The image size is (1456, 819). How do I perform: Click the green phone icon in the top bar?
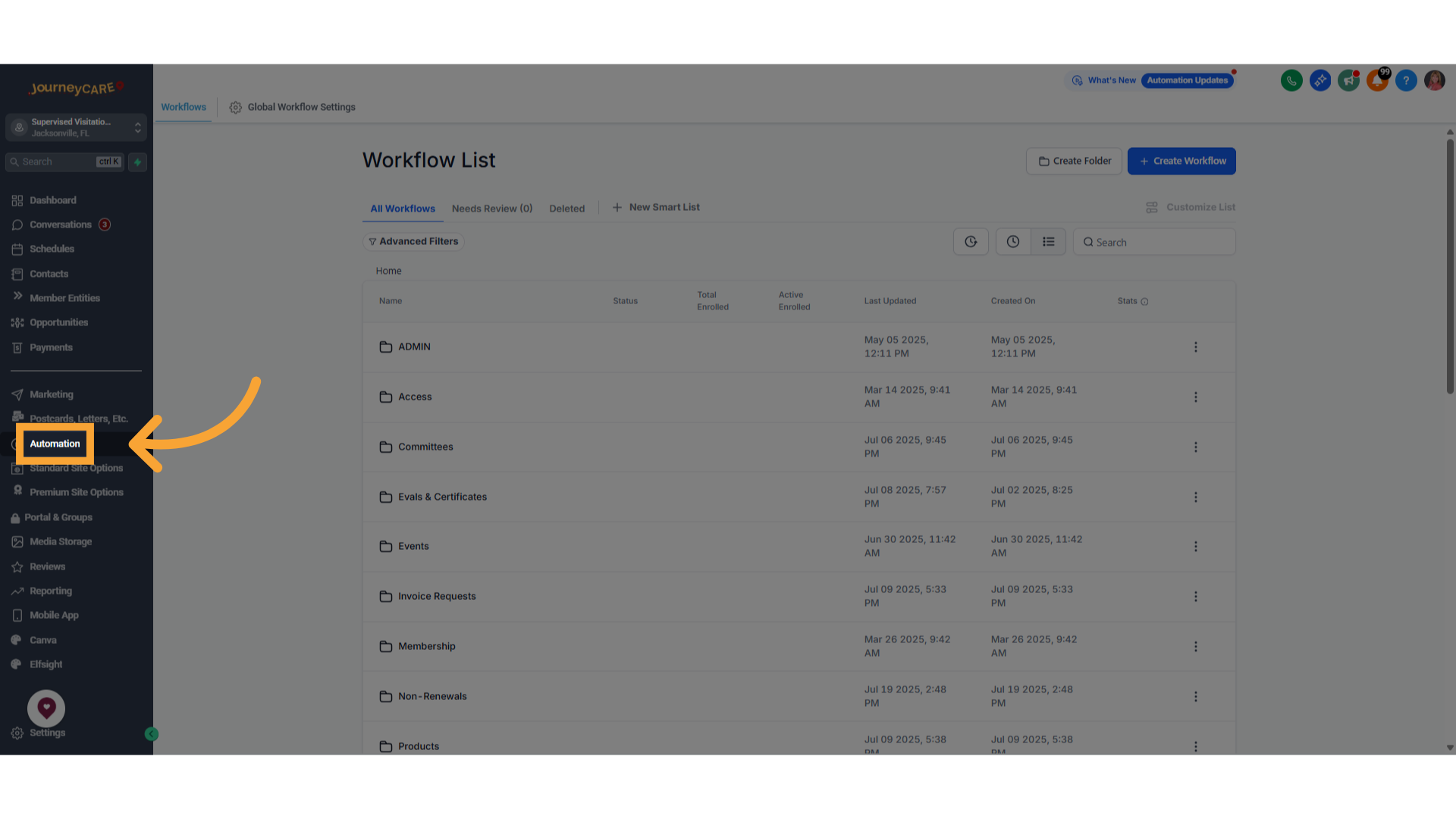[x=1291, y=80]
